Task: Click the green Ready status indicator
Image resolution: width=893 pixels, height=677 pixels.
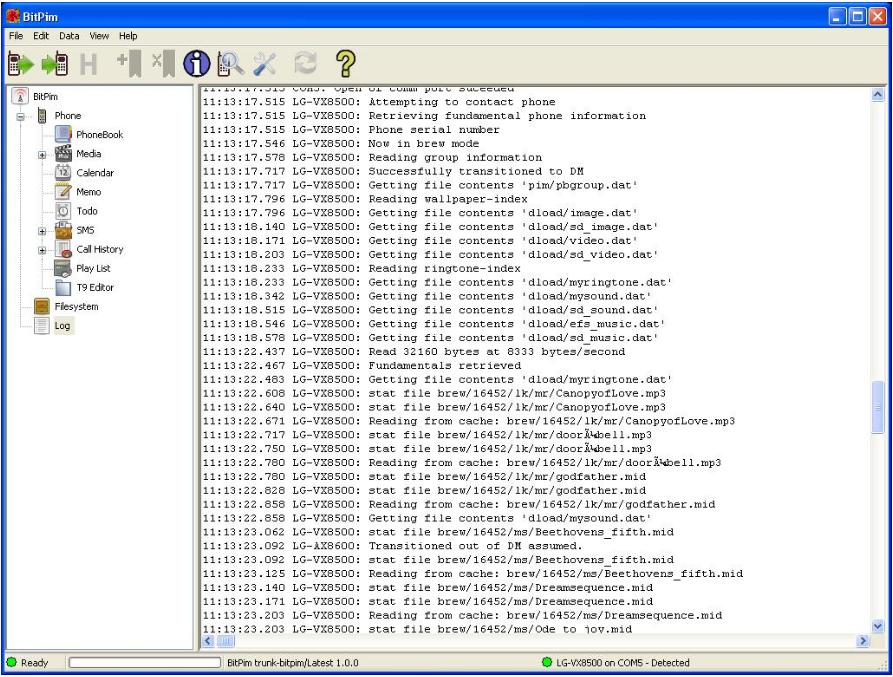Action: click(x=11, y=662)
